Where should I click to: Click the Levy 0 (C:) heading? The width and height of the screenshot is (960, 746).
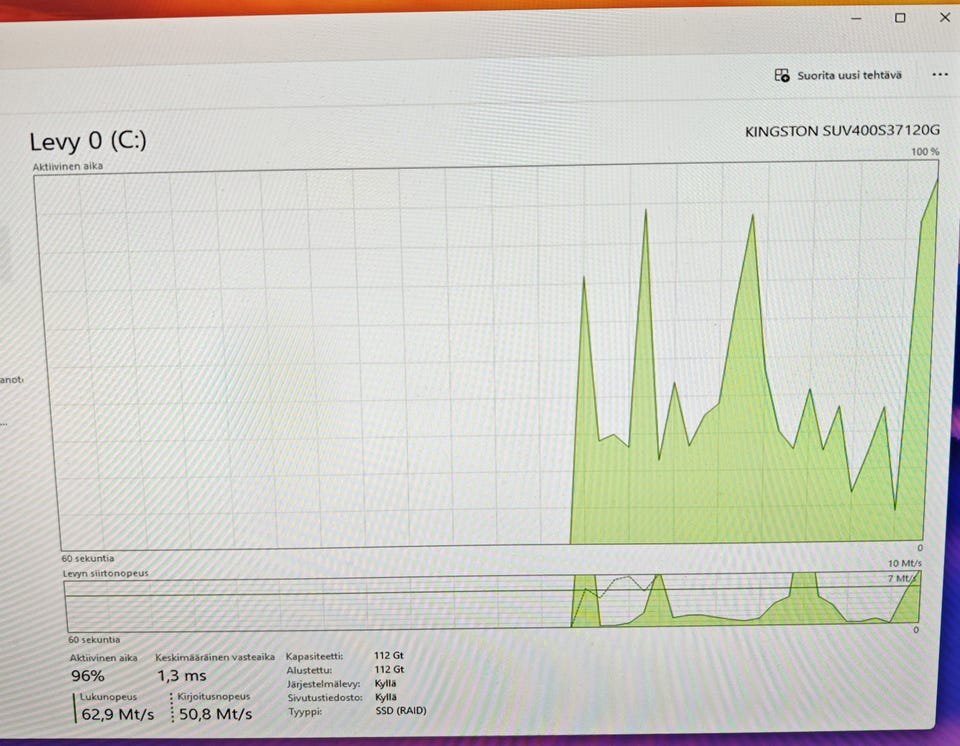click(88, 141)
